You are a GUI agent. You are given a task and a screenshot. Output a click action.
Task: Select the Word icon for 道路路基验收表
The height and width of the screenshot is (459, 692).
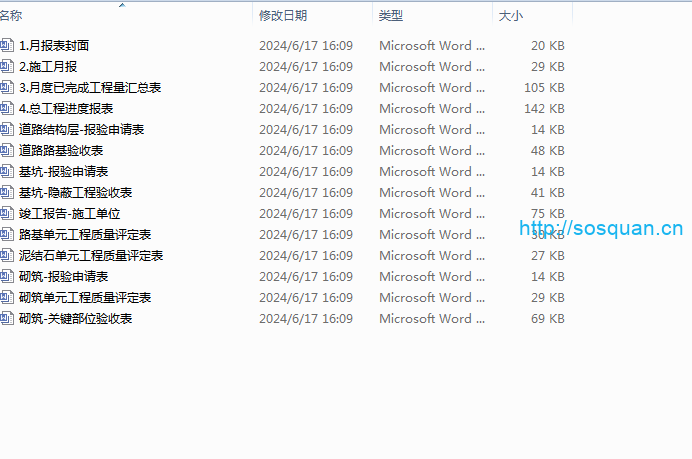coord(8,150)
